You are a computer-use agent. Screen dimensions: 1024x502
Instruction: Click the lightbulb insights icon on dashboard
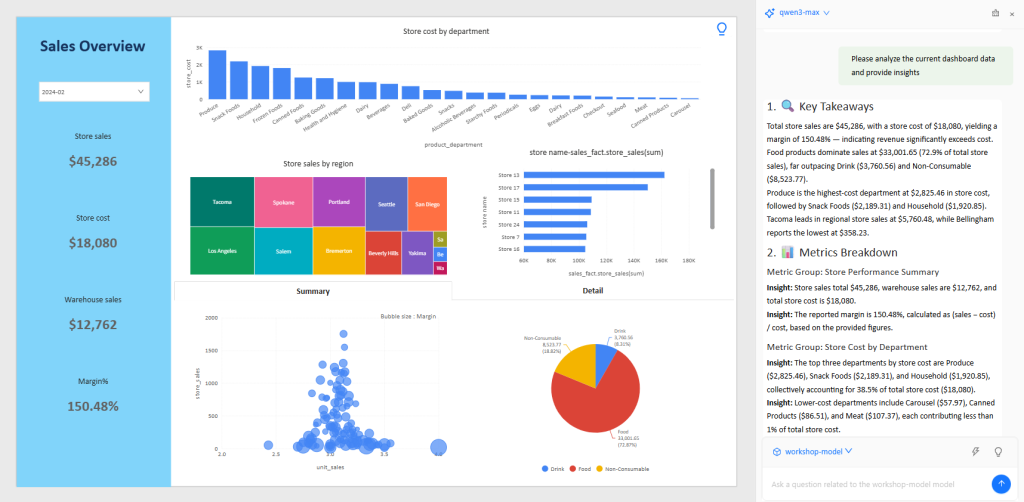coord(721,30)
